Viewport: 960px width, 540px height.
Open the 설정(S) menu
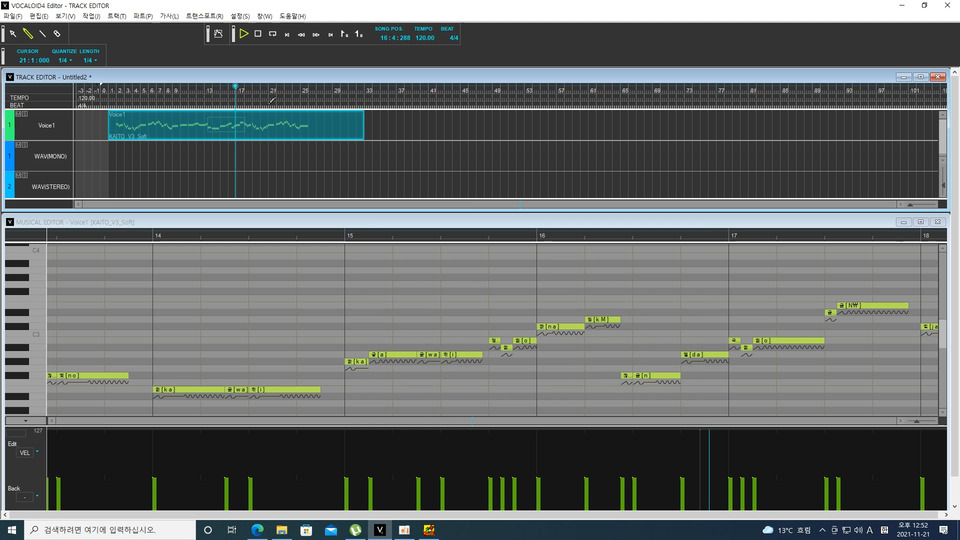pos(240,16)
